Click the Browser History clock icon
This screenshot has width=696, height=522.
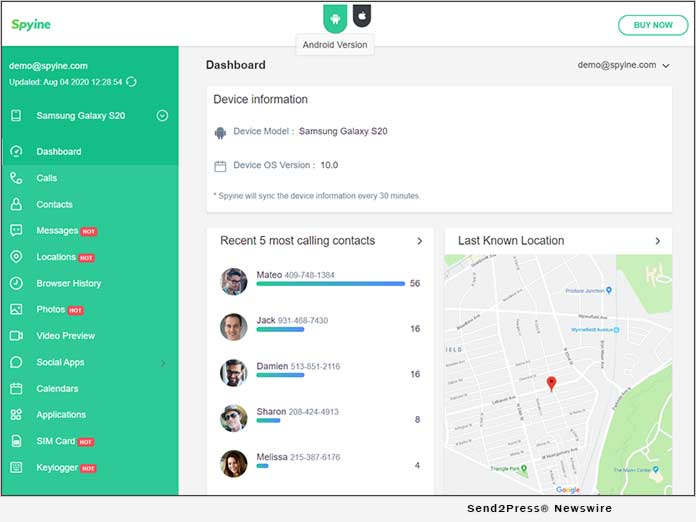(16, 283)
